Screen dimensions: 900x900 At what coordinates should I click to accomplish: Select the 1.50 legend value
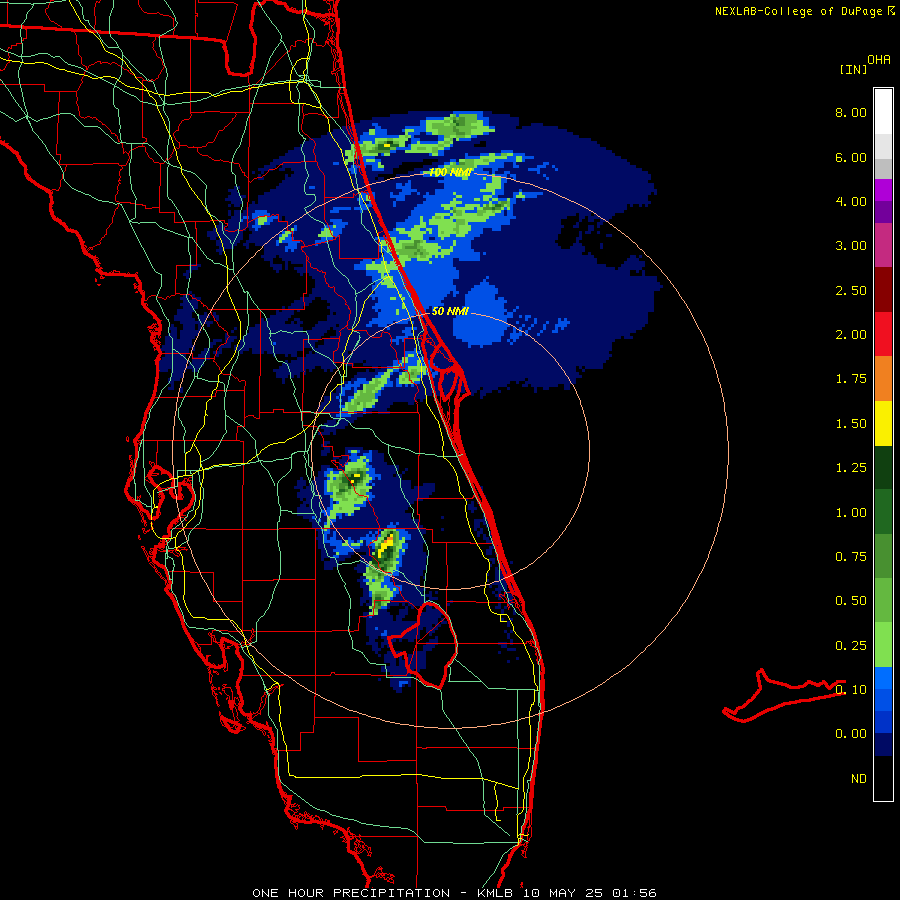(x=851, y=424)
